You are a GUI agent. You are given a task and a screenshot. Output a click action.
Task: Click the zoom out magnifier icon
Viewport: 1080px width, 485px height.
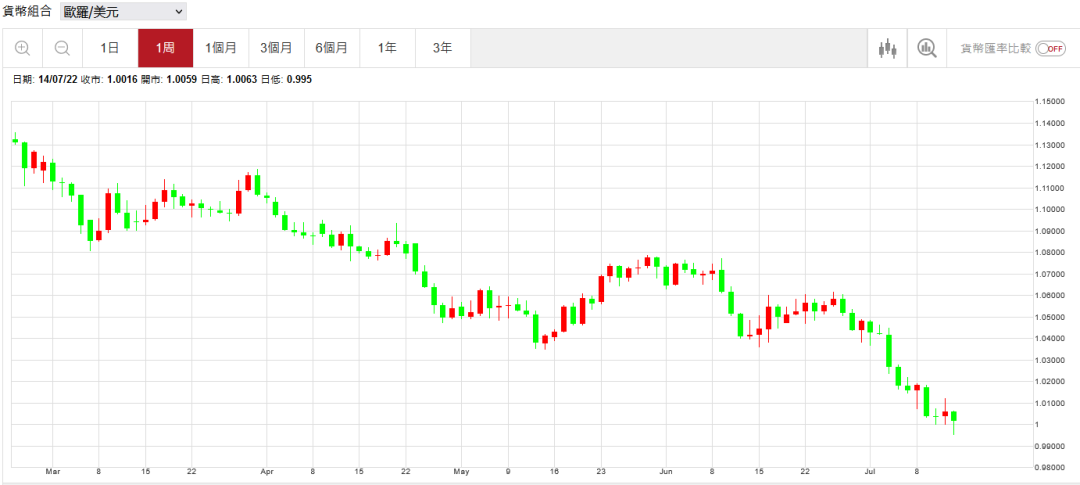62,48
